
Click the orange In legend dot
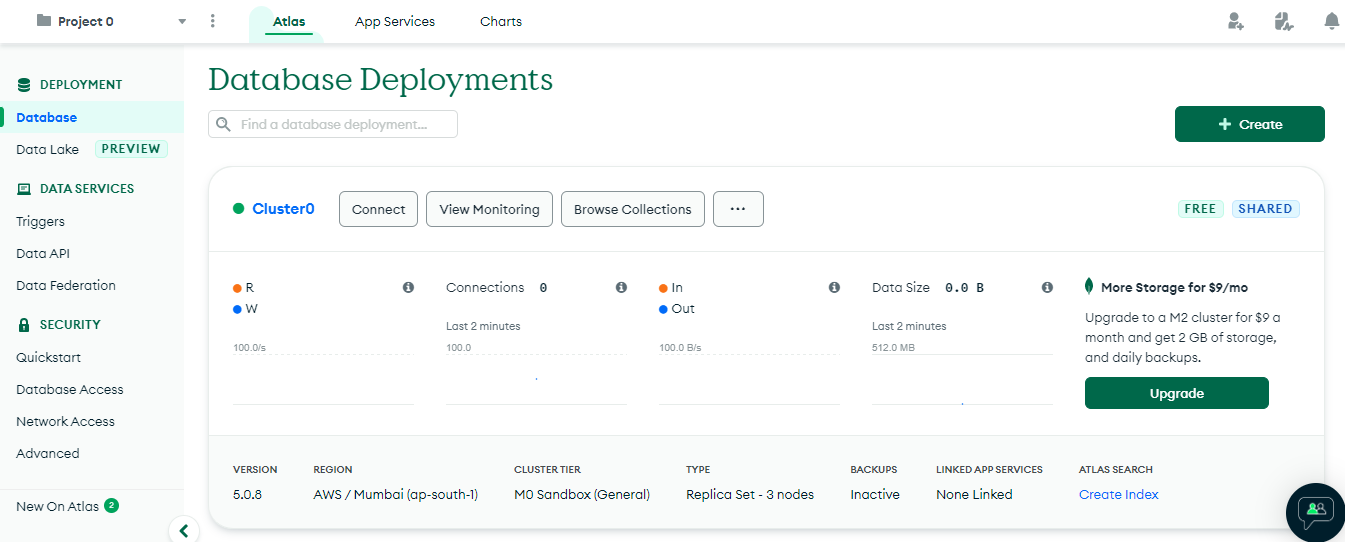[664, 288]
